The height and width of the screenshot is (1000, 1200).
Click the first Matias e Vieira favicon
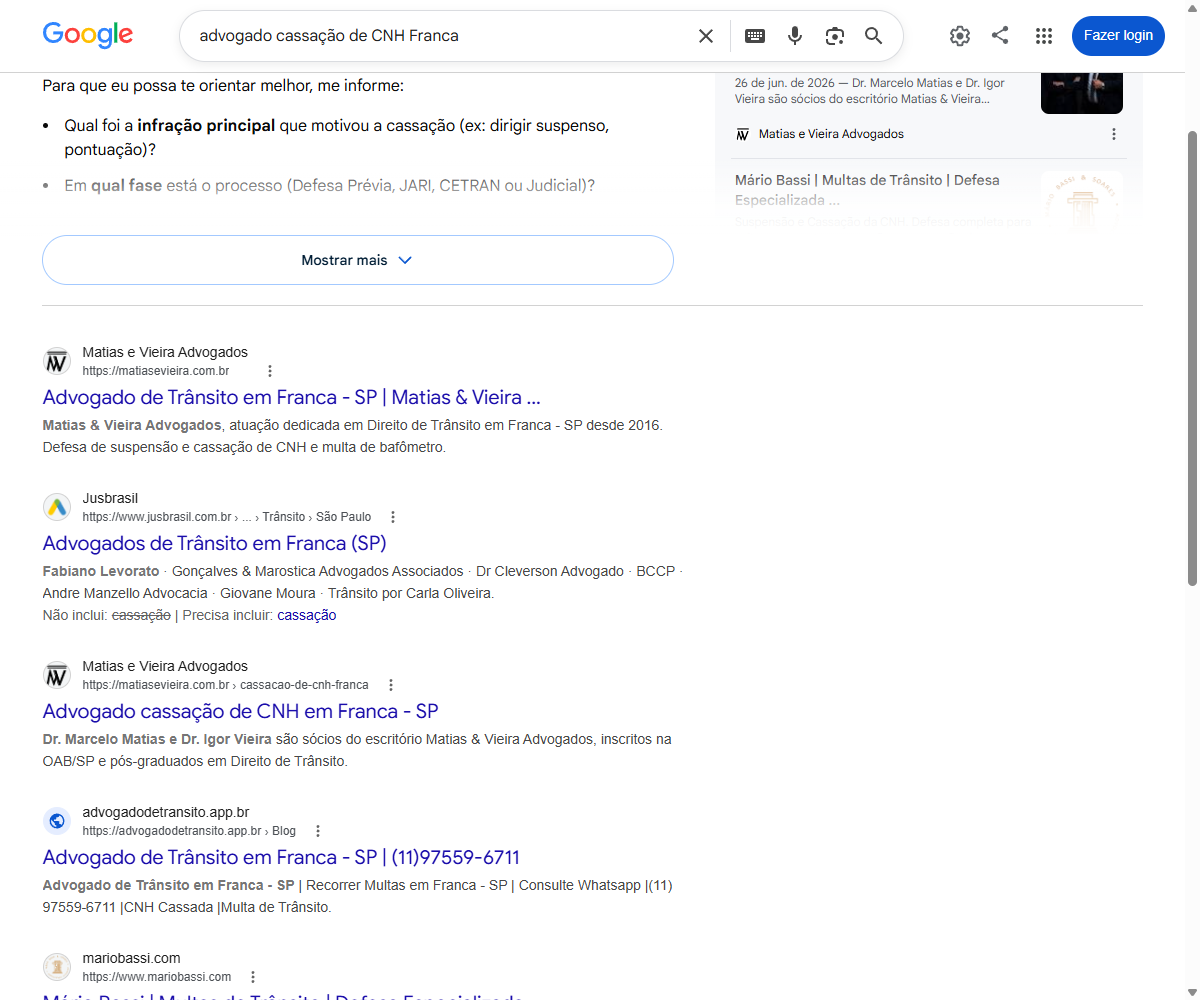57,361
